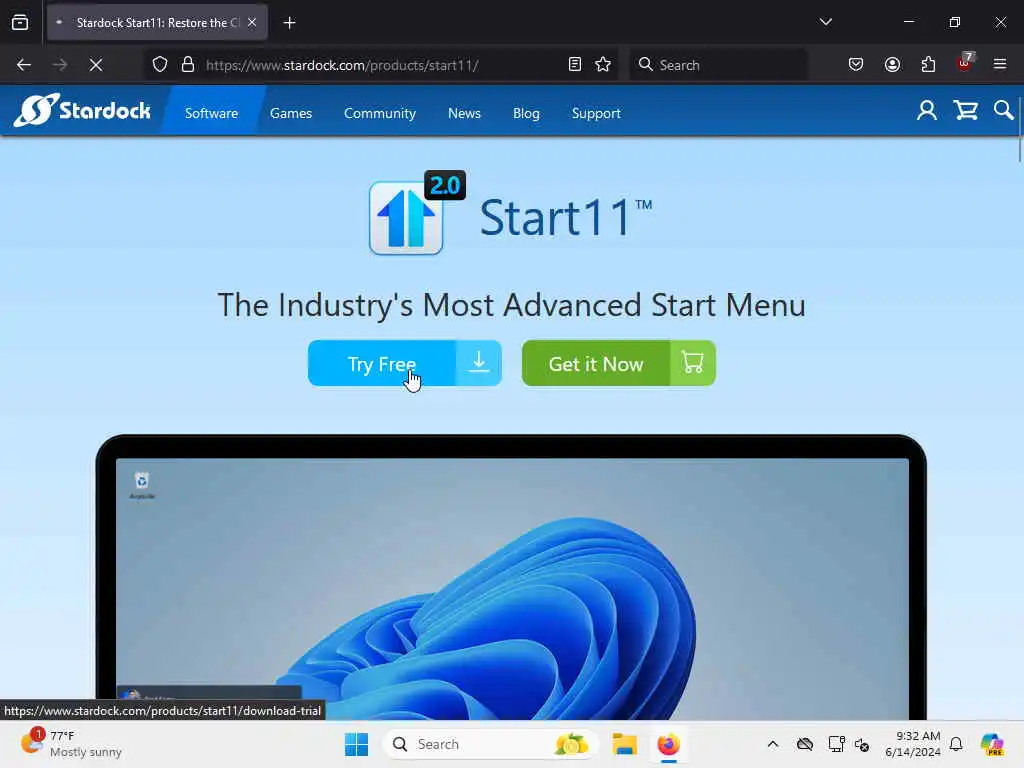Open the News menu item
1024x768 pixels.
464,113
